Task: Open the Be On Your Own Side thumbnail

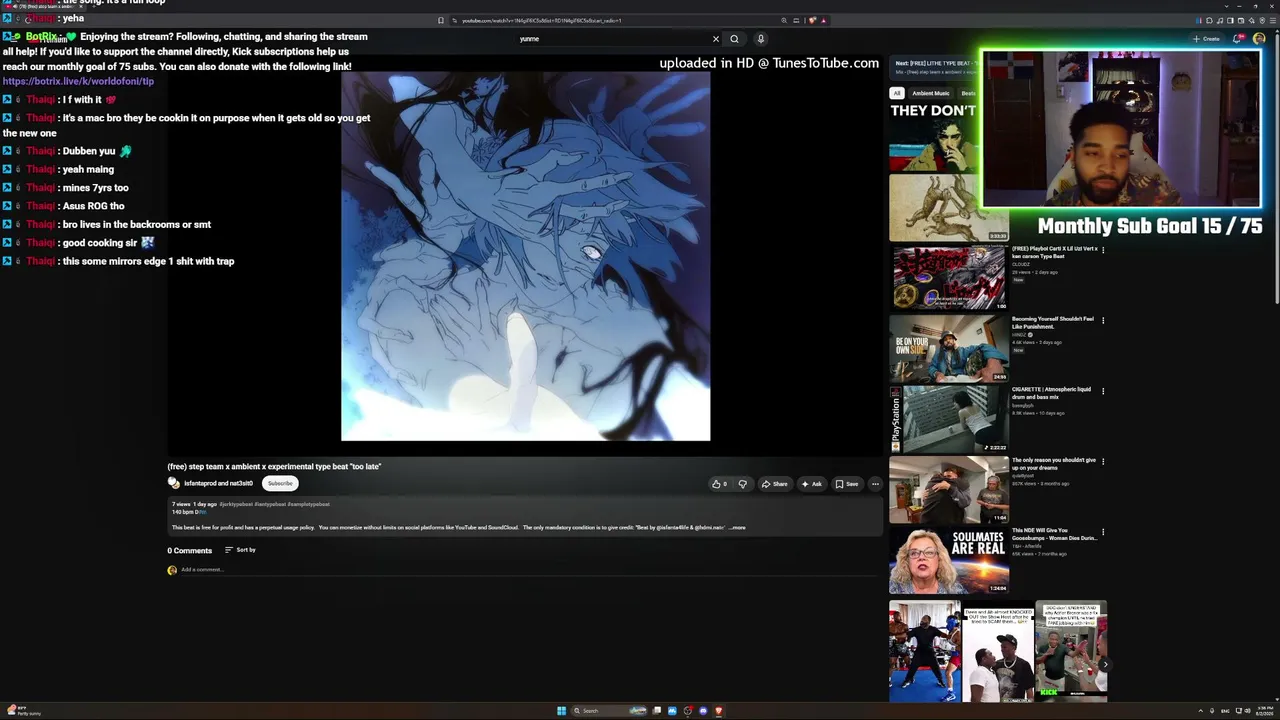Action: click(x=948, y=349)
